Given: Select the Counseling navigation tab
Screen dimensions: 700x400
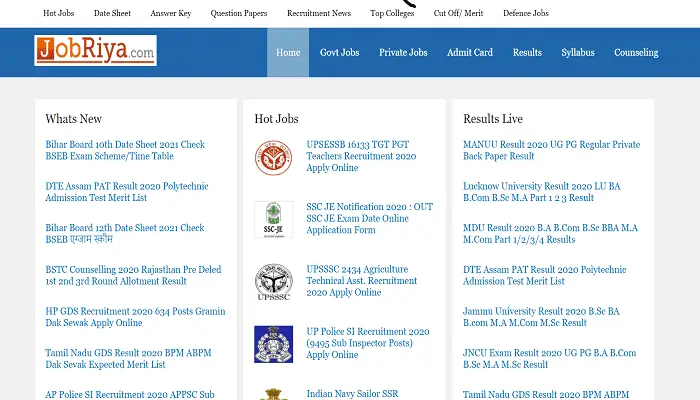Looking at the screenshot, I should [636, 52].
